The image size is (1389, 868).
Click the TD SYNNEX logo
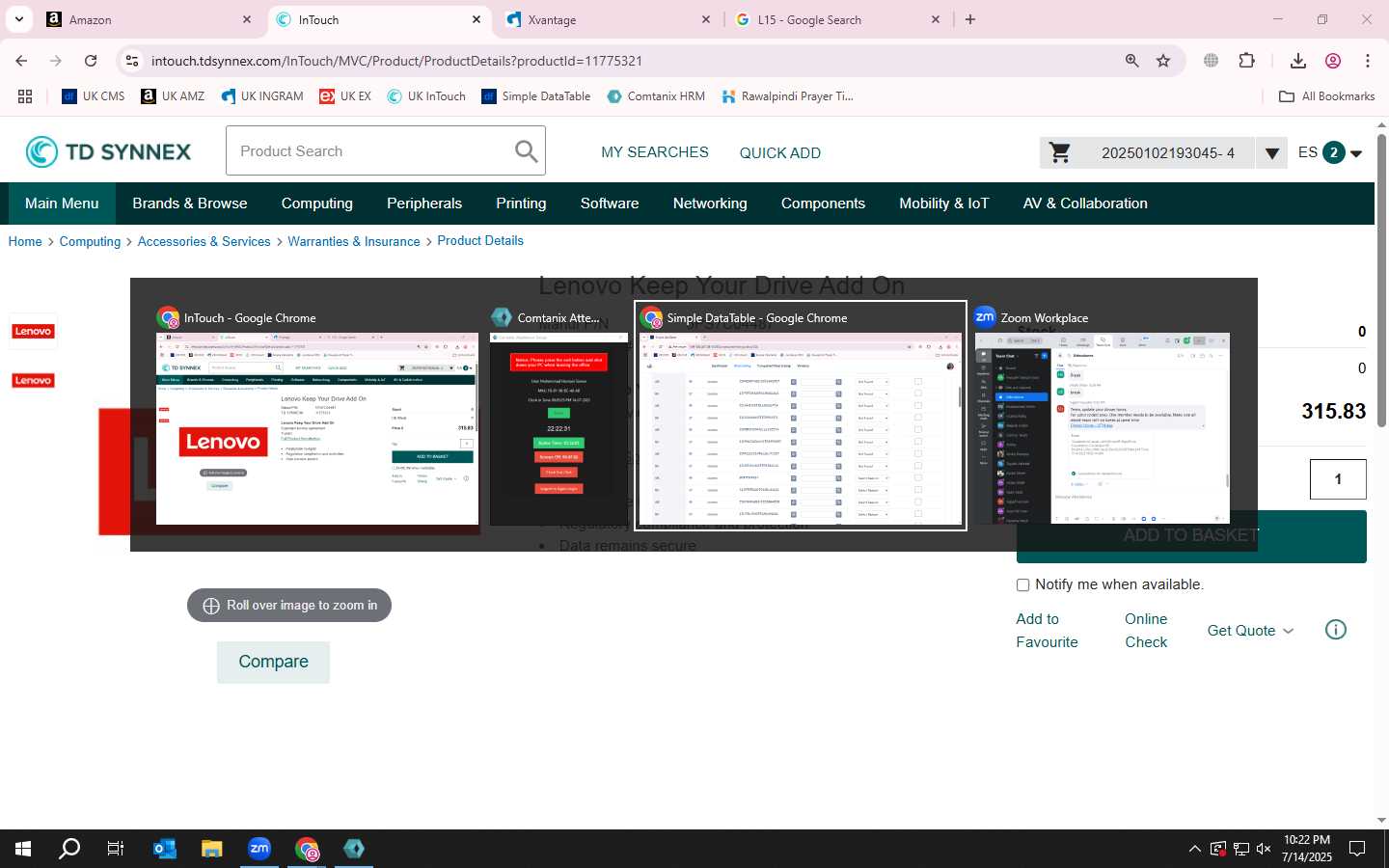pyautogui.click(x=108, y=151)
